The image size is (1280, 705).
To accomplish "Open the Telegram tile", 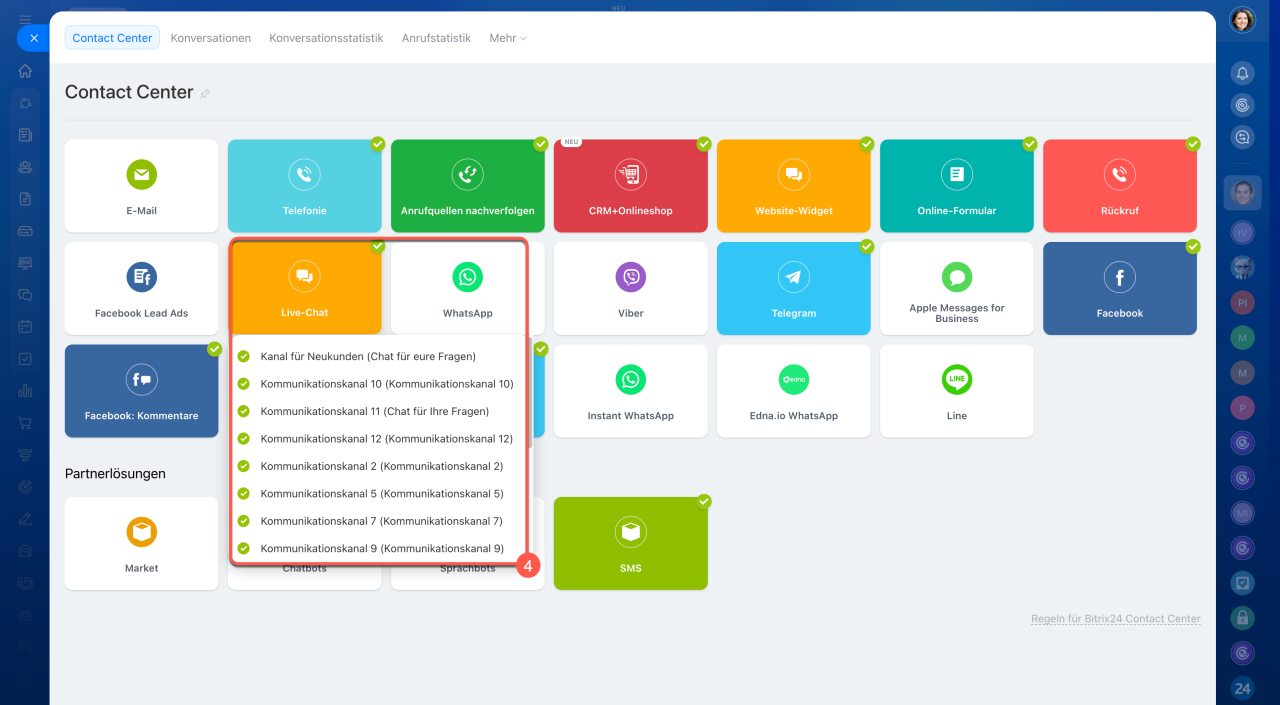I will coord(793,288).
